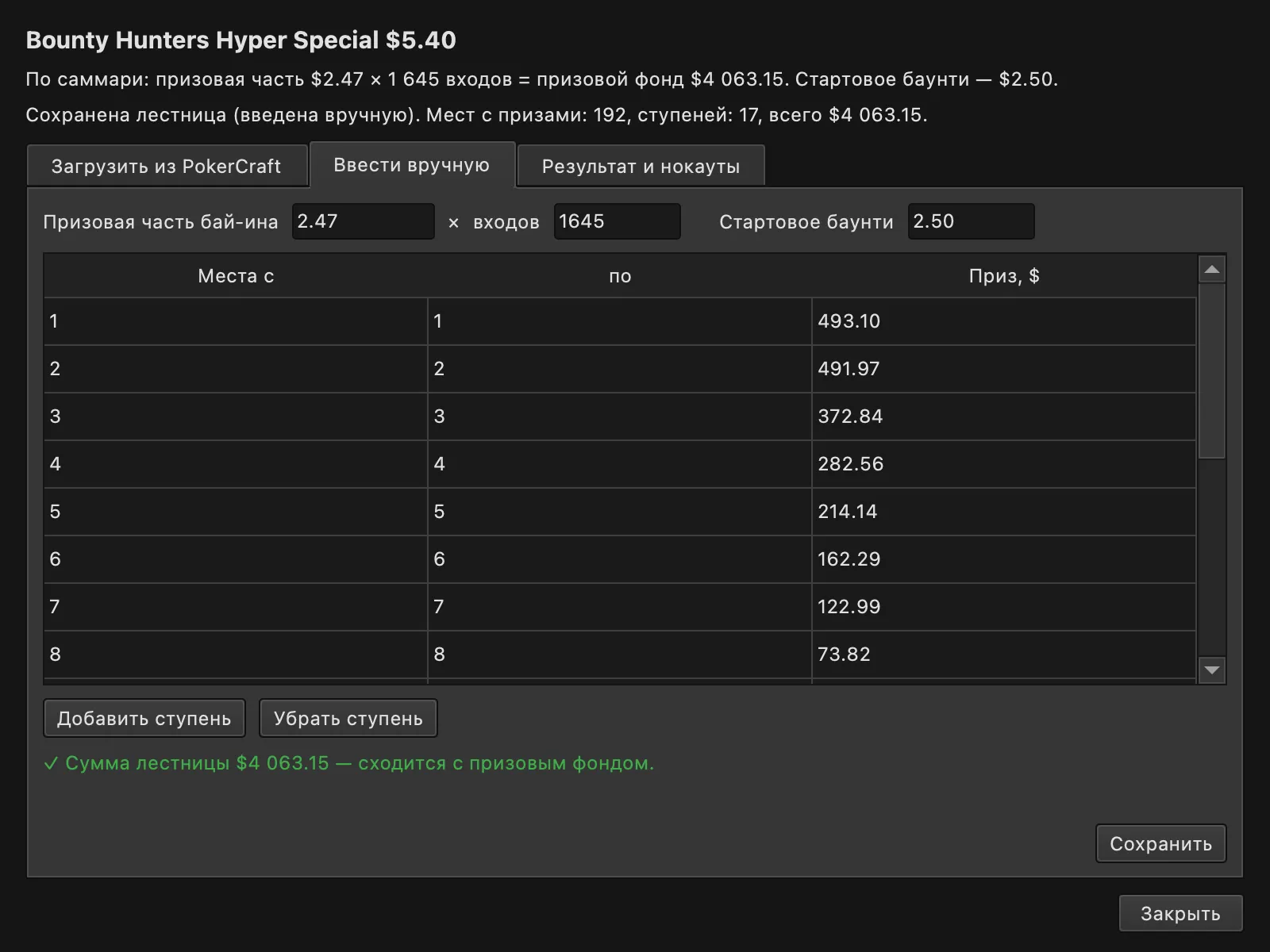Click Убрать ступень button
The width and height of the screenshot is (1270, 952).
348,719
